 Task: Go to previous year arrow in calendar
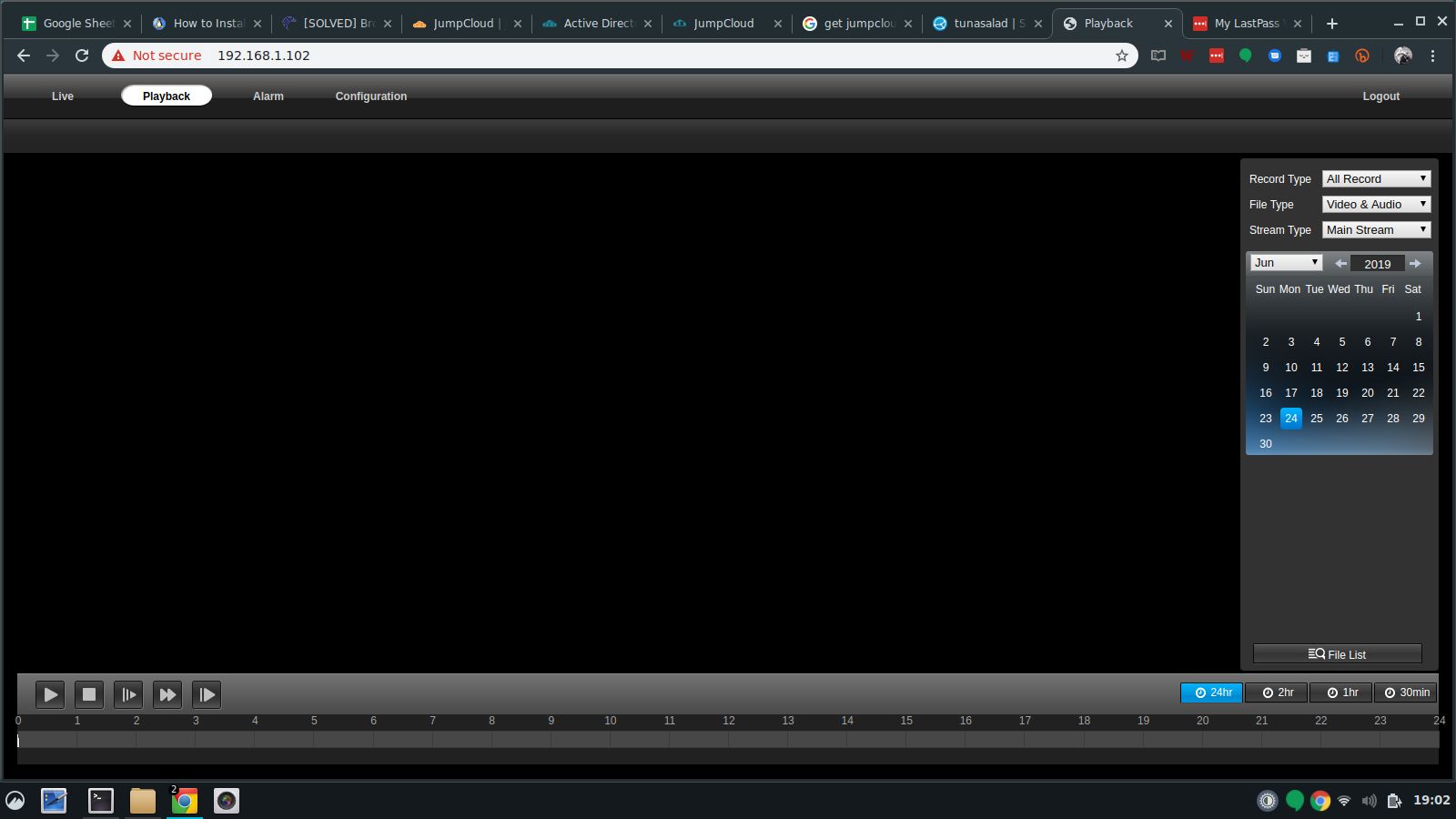1340,264
